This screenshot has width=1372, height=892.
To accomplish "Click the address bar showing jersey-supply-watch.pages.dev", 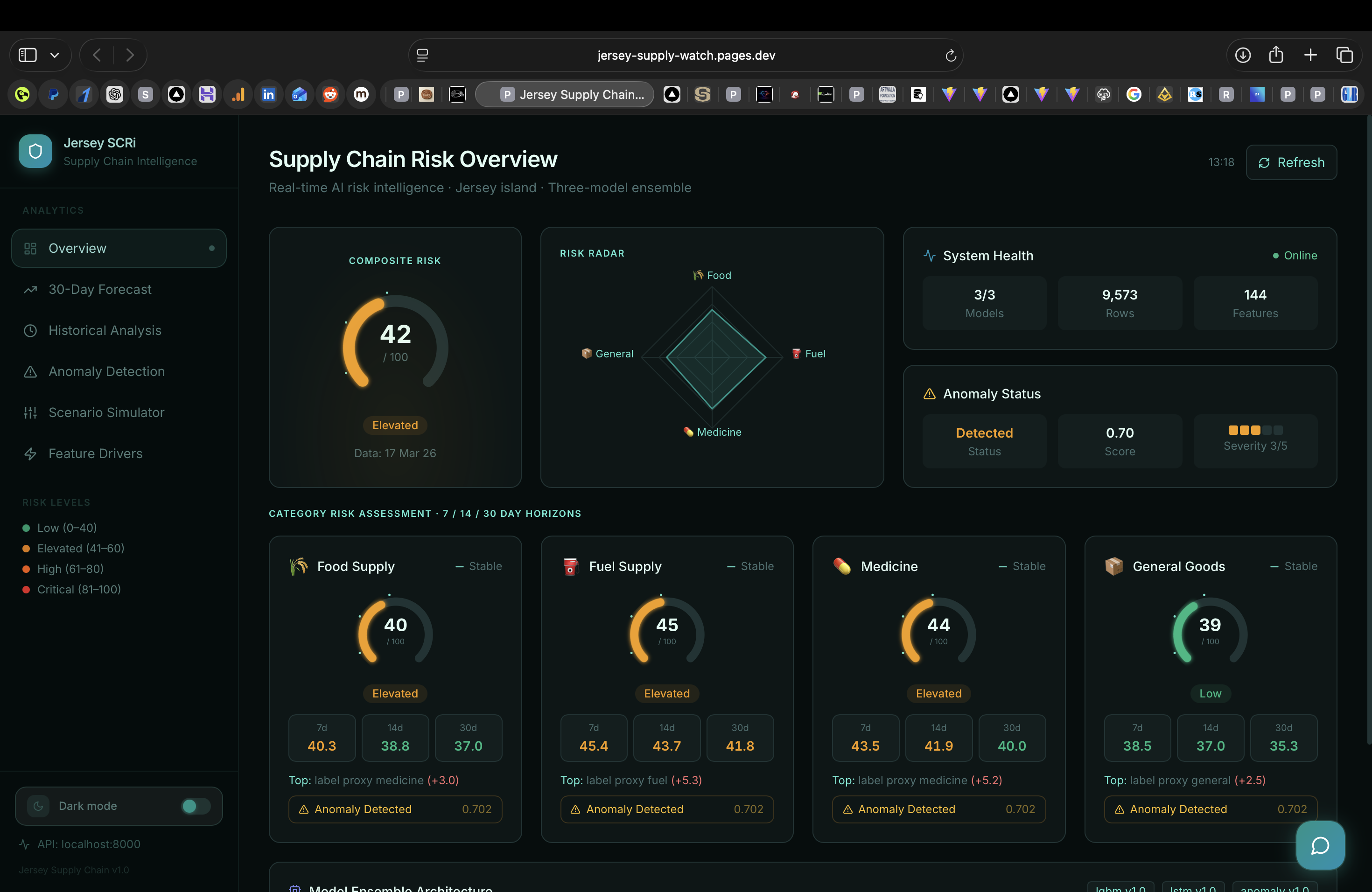I will click(x=686, y=55).
